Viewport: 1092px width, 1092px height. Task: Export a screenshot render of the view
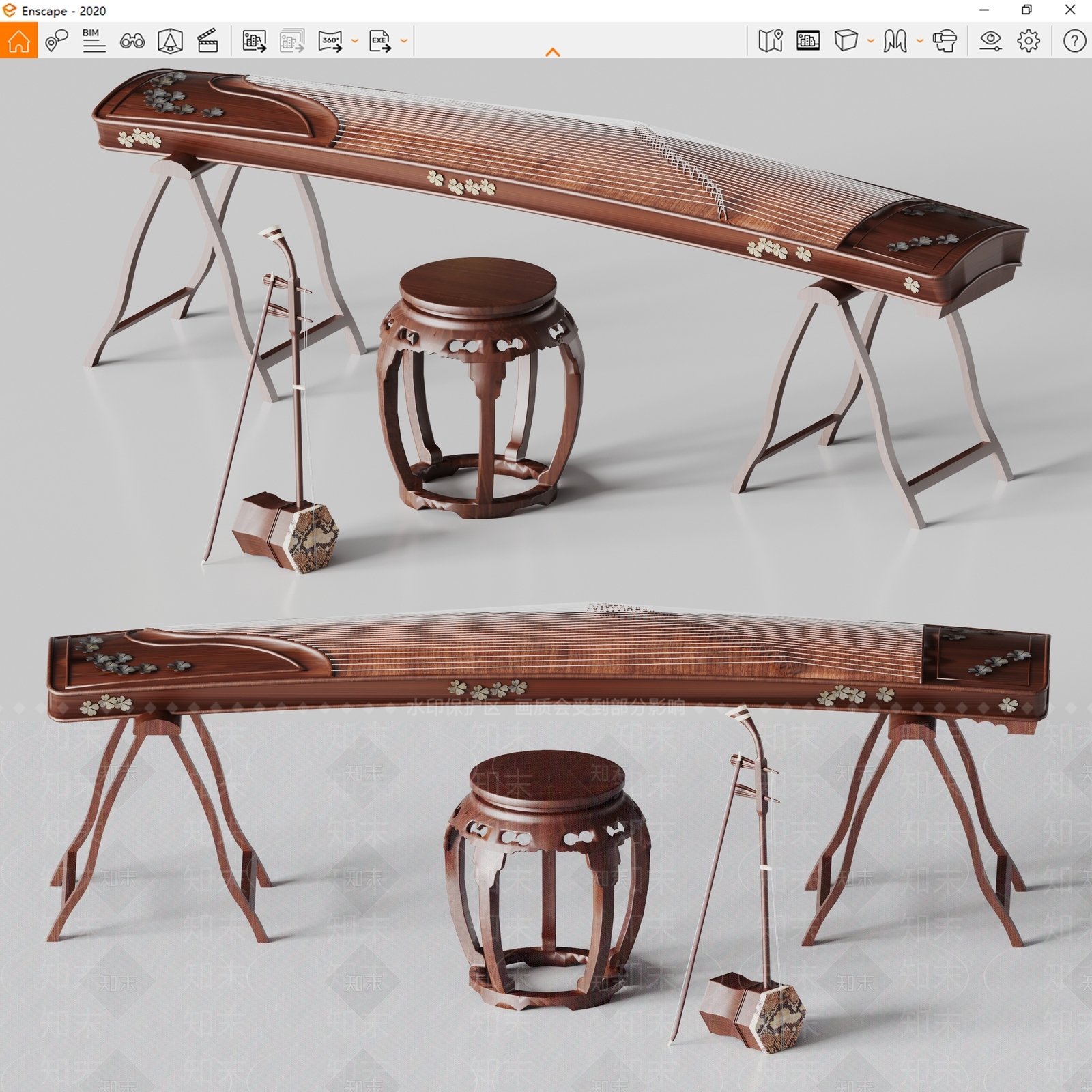pos(254,41)
